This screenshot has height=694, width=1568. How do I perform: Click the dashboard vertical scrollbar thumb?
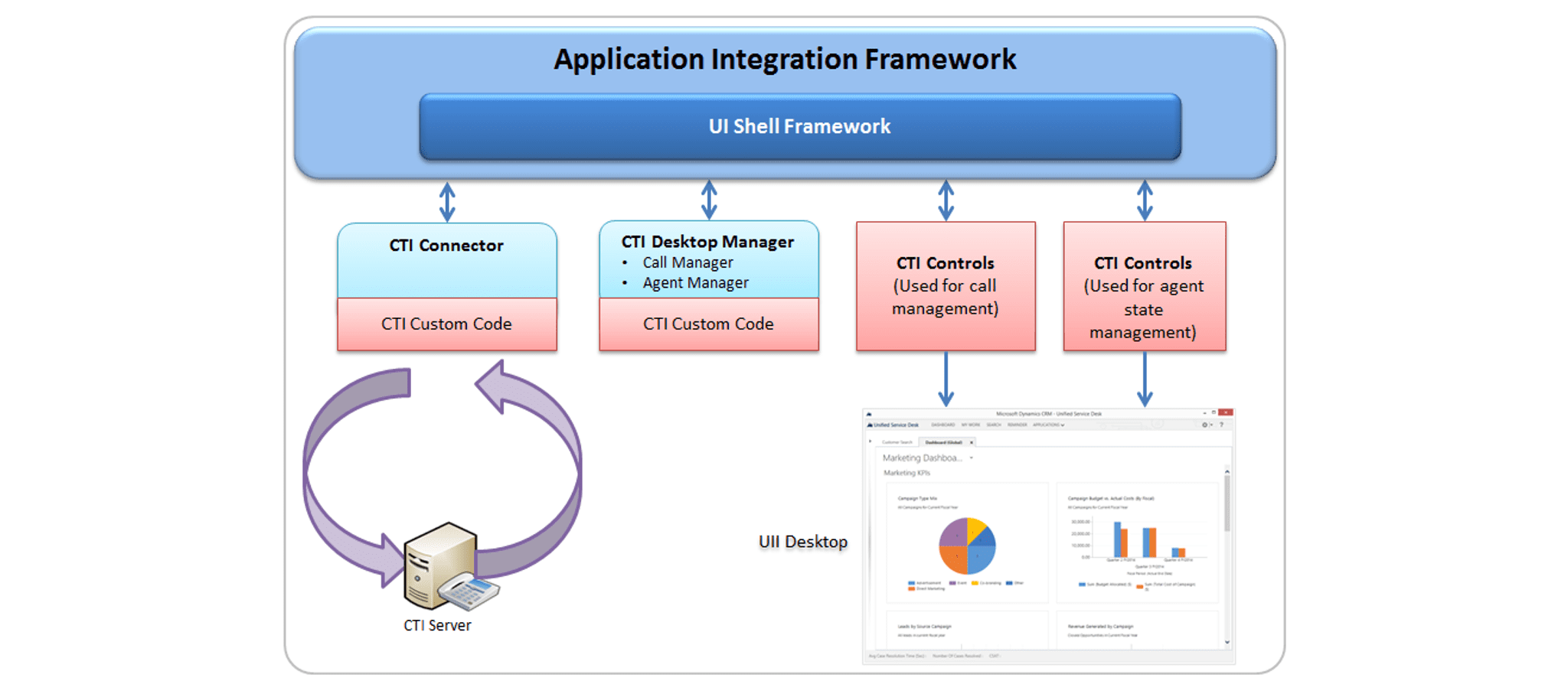(1227, 503)
